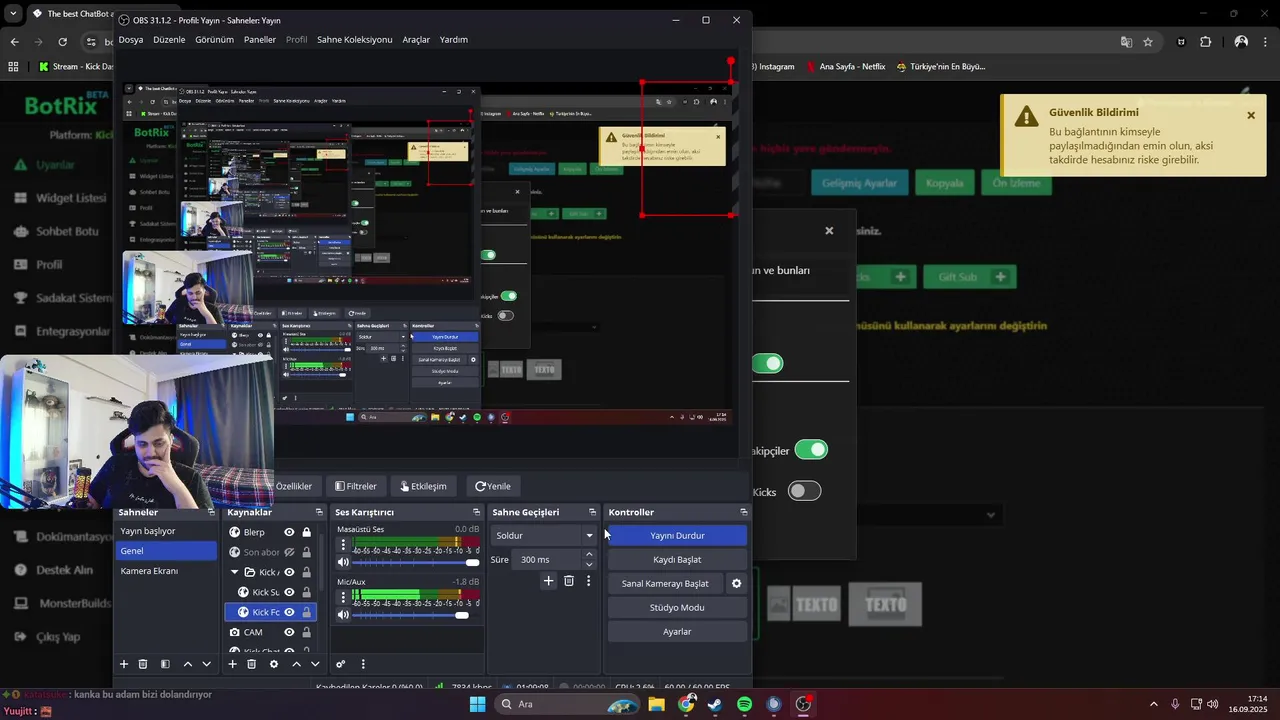
Task: Open Filtreler for the selected source
Action: click(x=356, y=486)
